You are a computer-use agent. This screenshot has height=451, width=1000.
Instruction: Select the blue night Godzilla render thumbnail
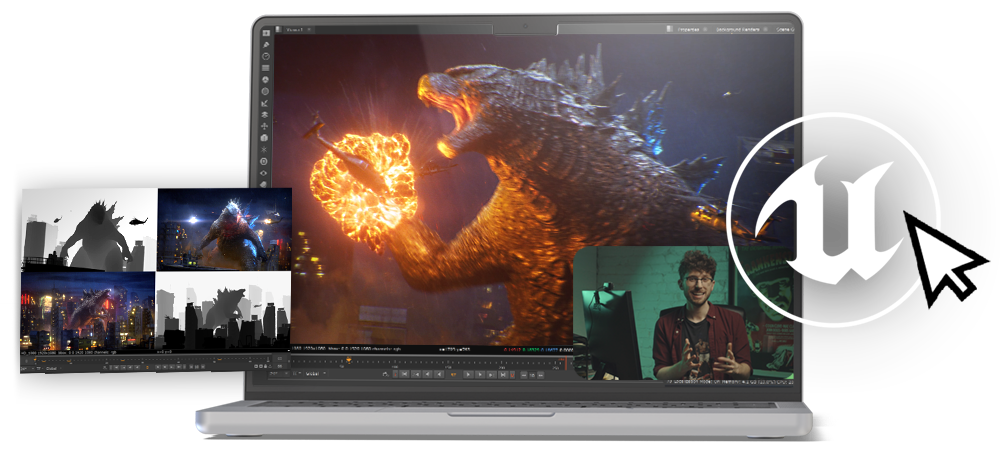pyautogui.click(x=224, y=229)
